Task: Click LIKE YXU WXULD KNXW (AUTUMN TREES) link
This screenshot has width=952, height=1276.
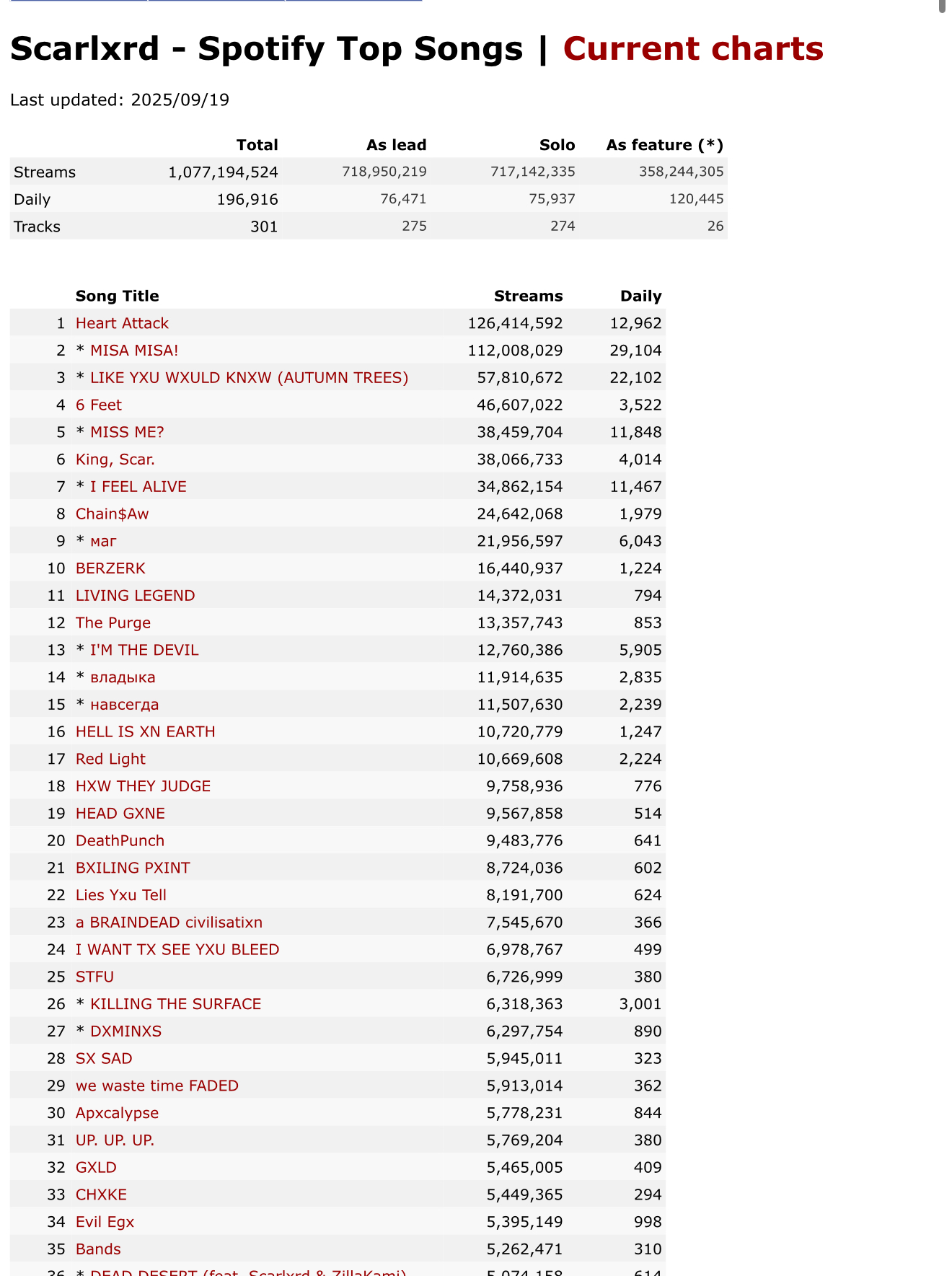Action: pos(250,378)
